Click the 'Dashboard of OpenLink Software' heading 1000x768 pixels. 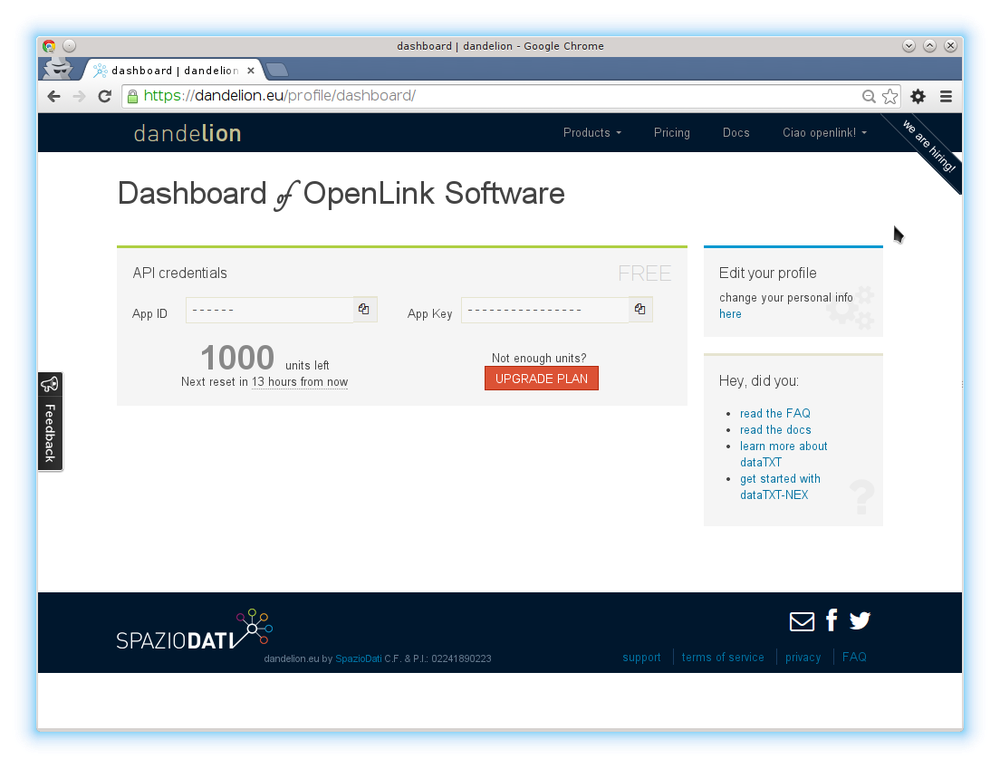341,193
